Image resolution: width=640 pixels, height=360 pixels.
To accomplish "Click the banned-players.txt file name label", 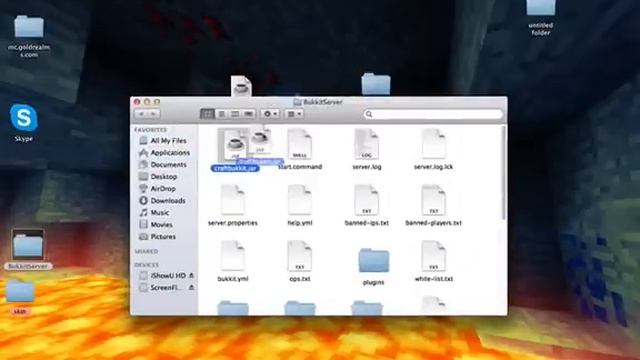I will [x=433, y=223].
